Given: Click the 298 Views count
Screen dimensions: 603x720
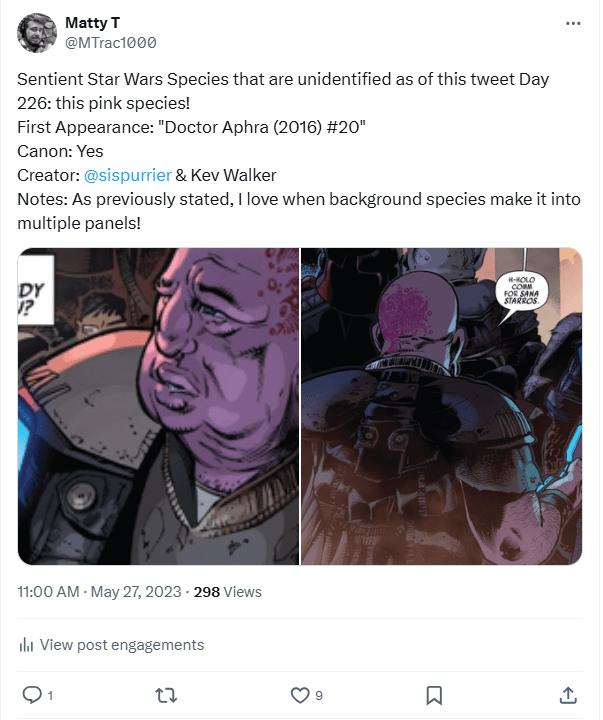Looking at the screenshot, I should click(227, 592).
